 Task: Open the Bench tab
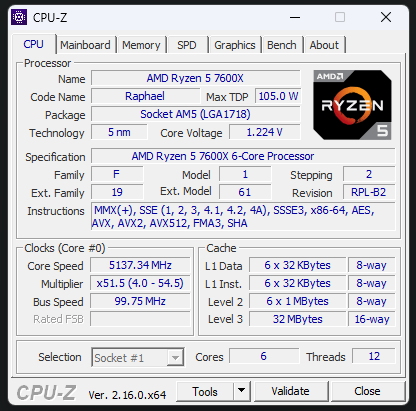(x=282, y=45)
